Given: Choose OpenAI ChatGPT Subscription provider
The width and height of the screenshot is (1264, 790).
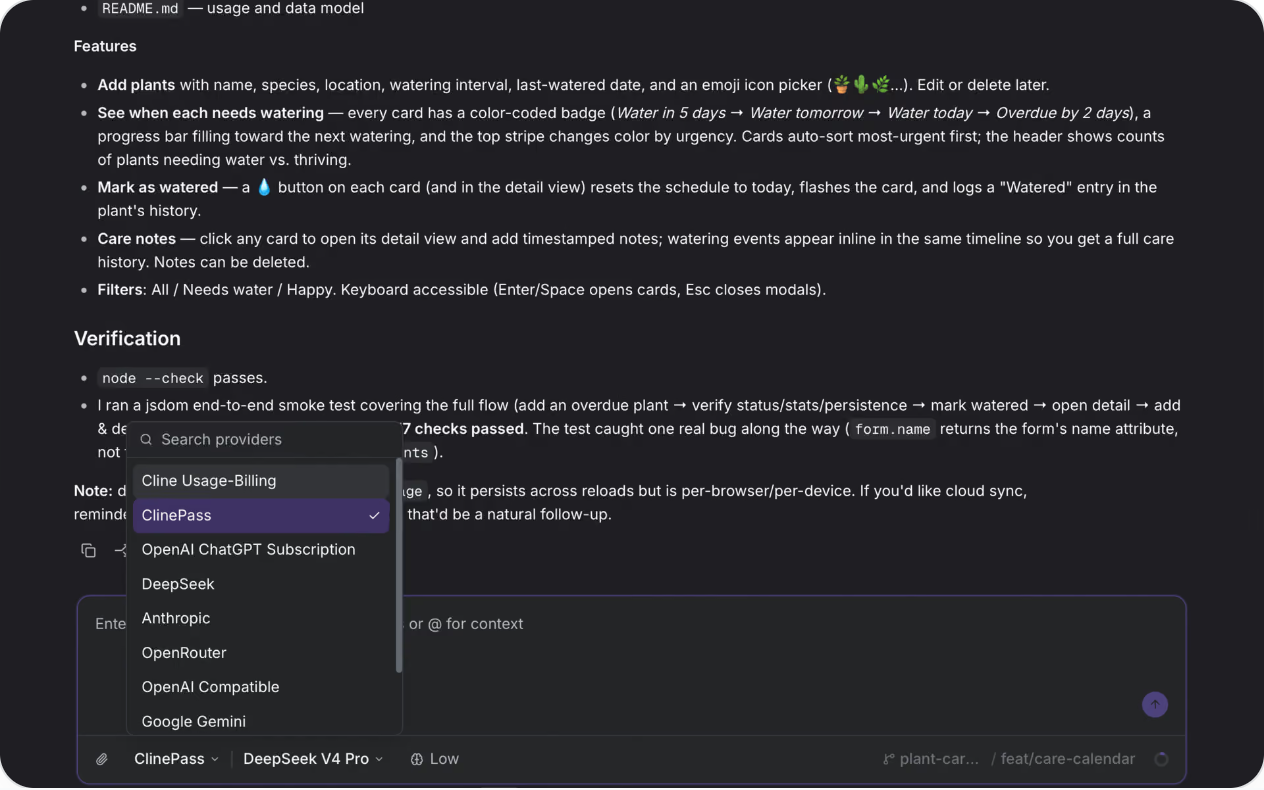Looking at the screenshot, I should (x=261, y=549).
